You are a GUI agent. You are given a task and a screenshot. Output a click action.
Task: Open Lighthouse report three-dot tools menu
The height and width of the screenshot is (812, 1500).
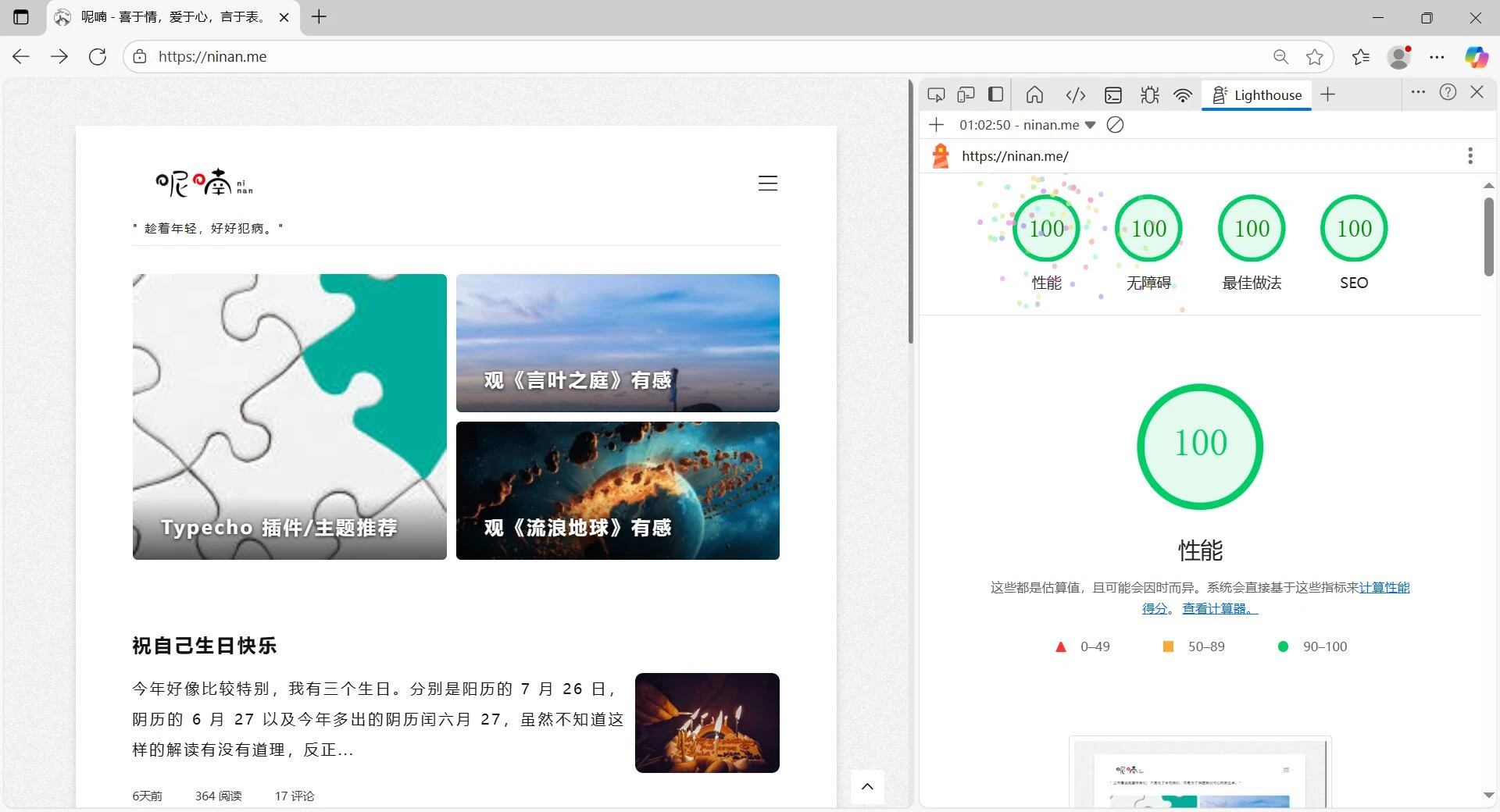1470,156
